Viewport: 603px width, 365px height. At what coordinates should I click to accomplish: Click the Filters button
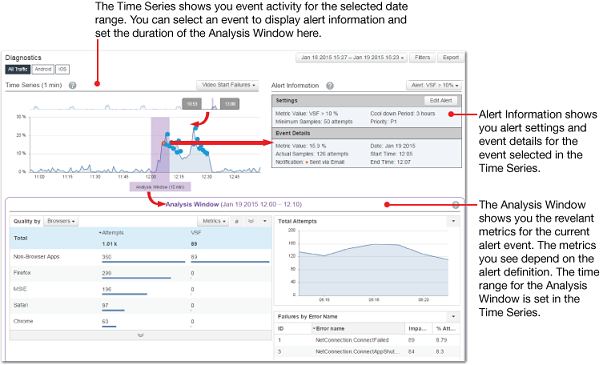[x=422, y=58]
